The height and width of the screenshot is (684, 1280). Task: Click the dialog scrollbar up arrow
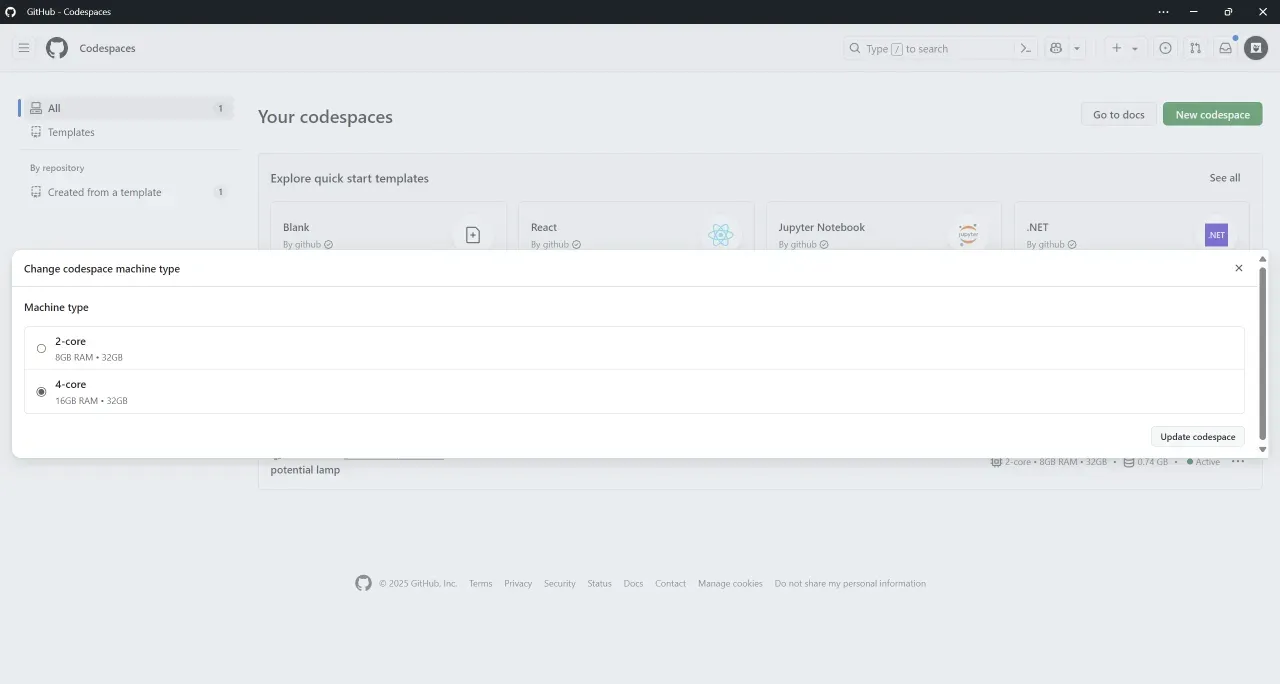click(1262, 259)
